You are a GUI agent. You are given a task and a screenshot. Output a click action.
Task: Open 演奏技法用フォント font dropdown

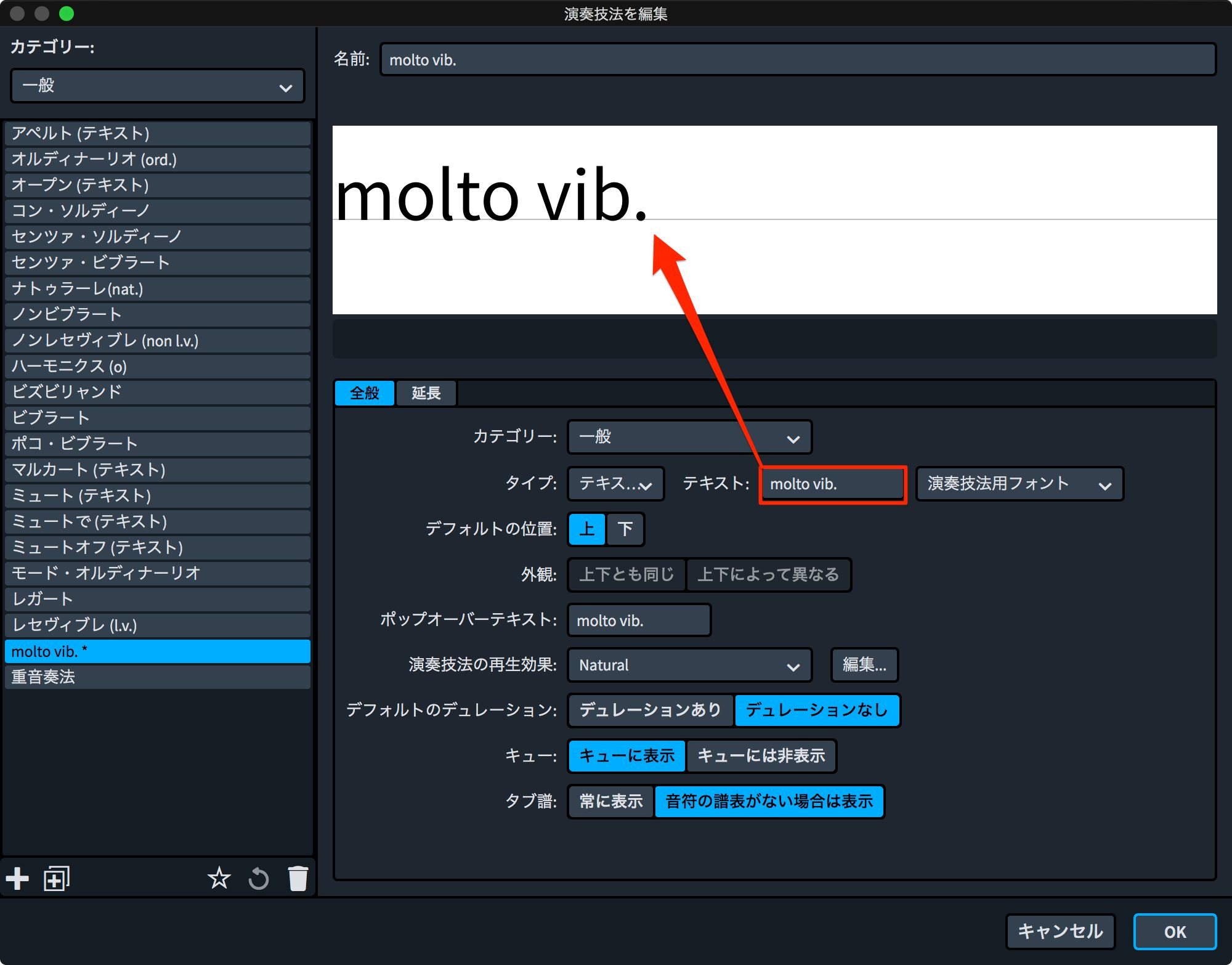(1019, 484)
